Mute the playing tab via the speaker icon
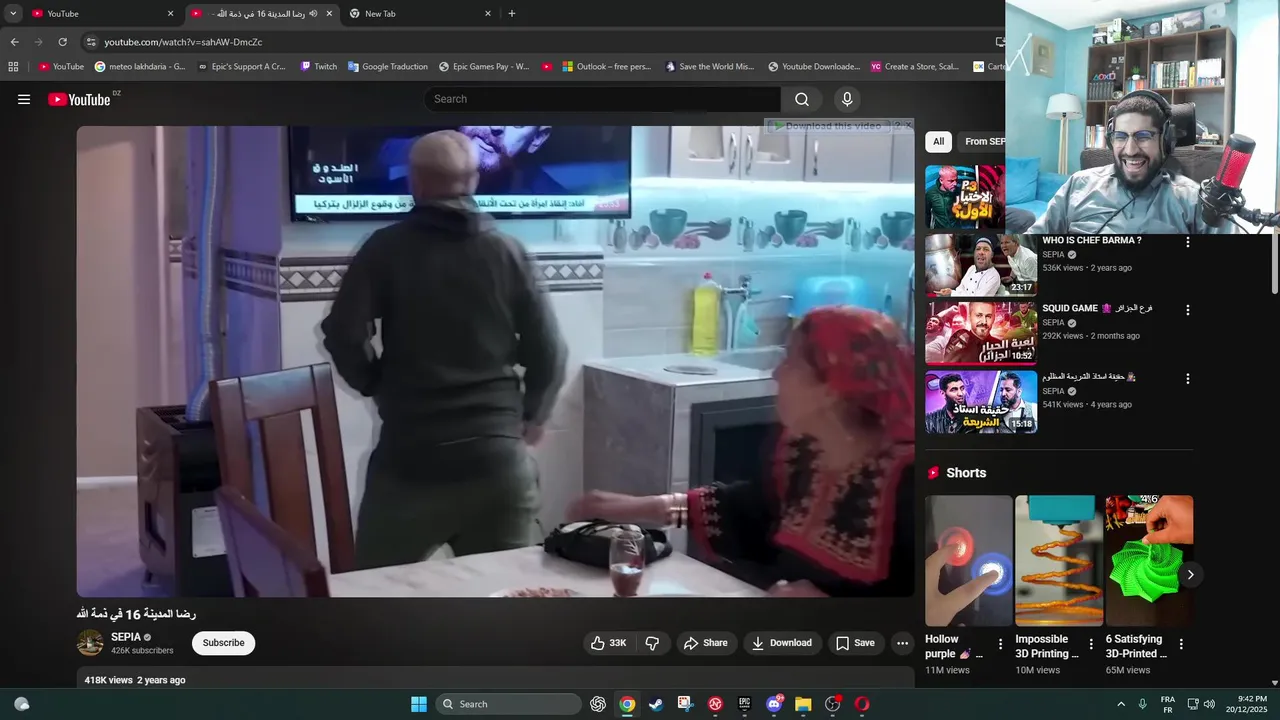This screenshot has height=720, width=1280. point(313,14)
